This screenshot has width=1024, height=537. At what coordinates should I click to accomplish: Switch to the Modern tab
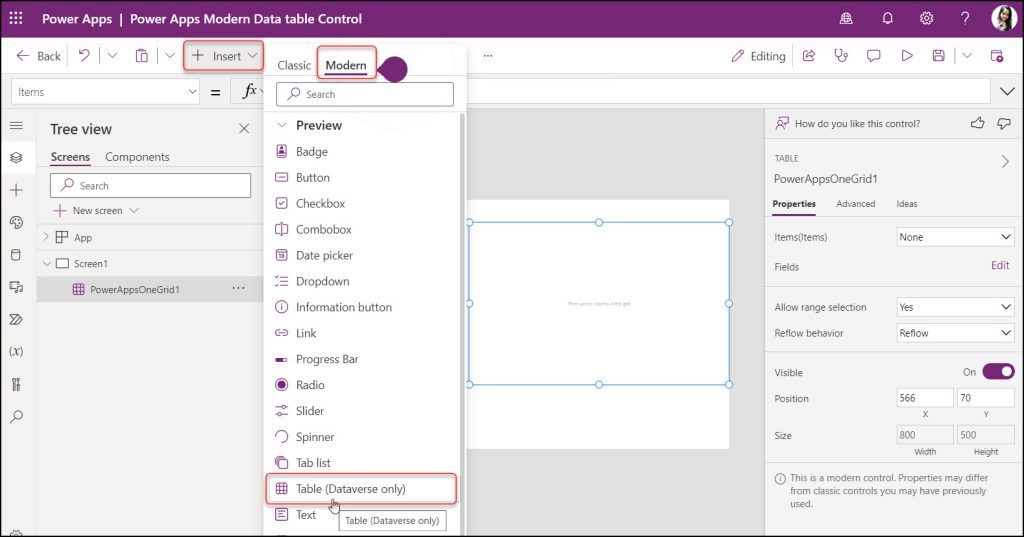tap(346, 65)
